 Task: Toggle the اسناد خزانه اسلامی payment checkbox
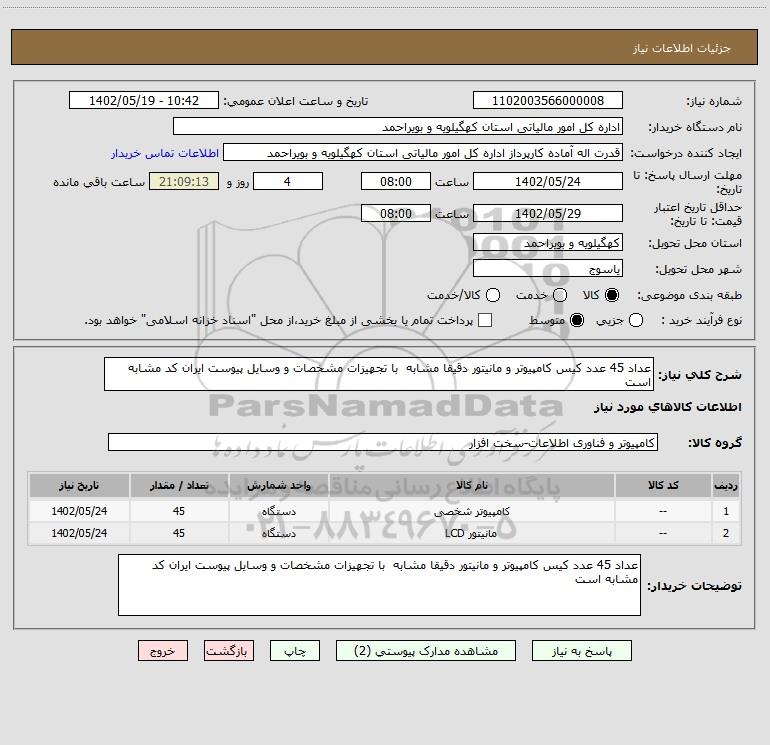point(485,320)
